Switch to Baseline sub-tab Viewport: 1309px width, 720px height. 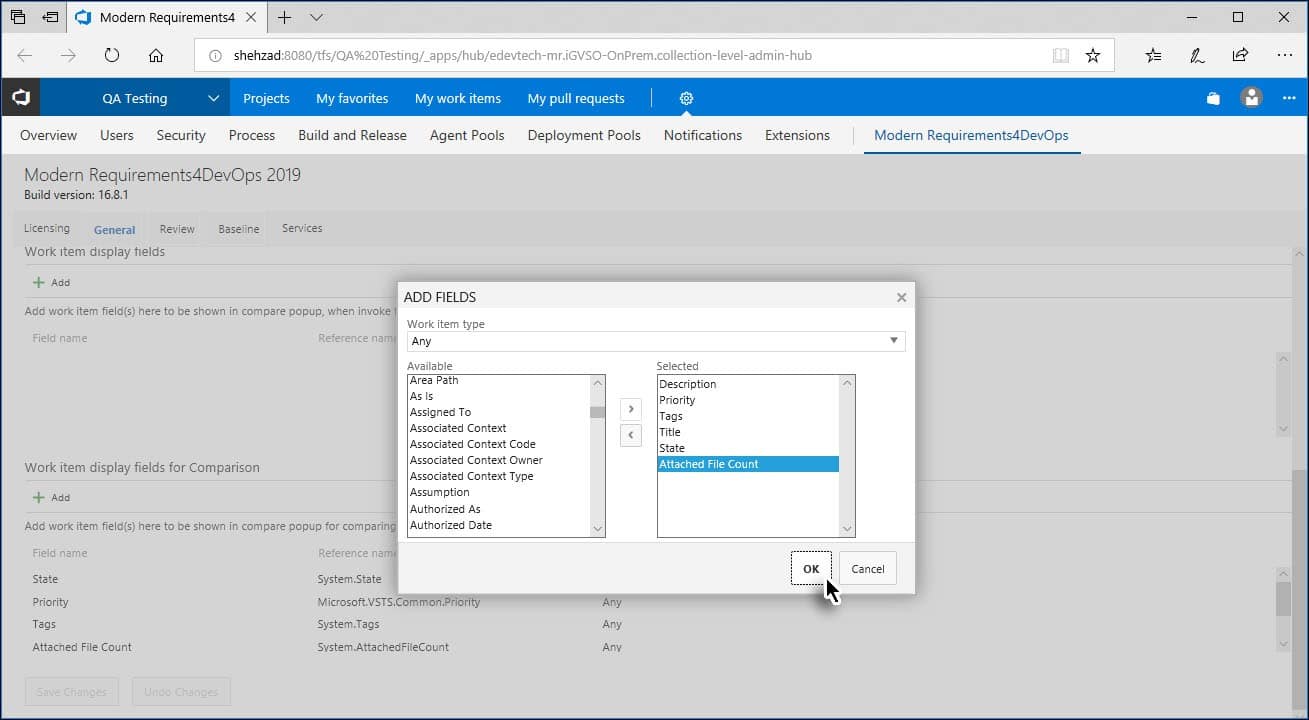point(239,229)
